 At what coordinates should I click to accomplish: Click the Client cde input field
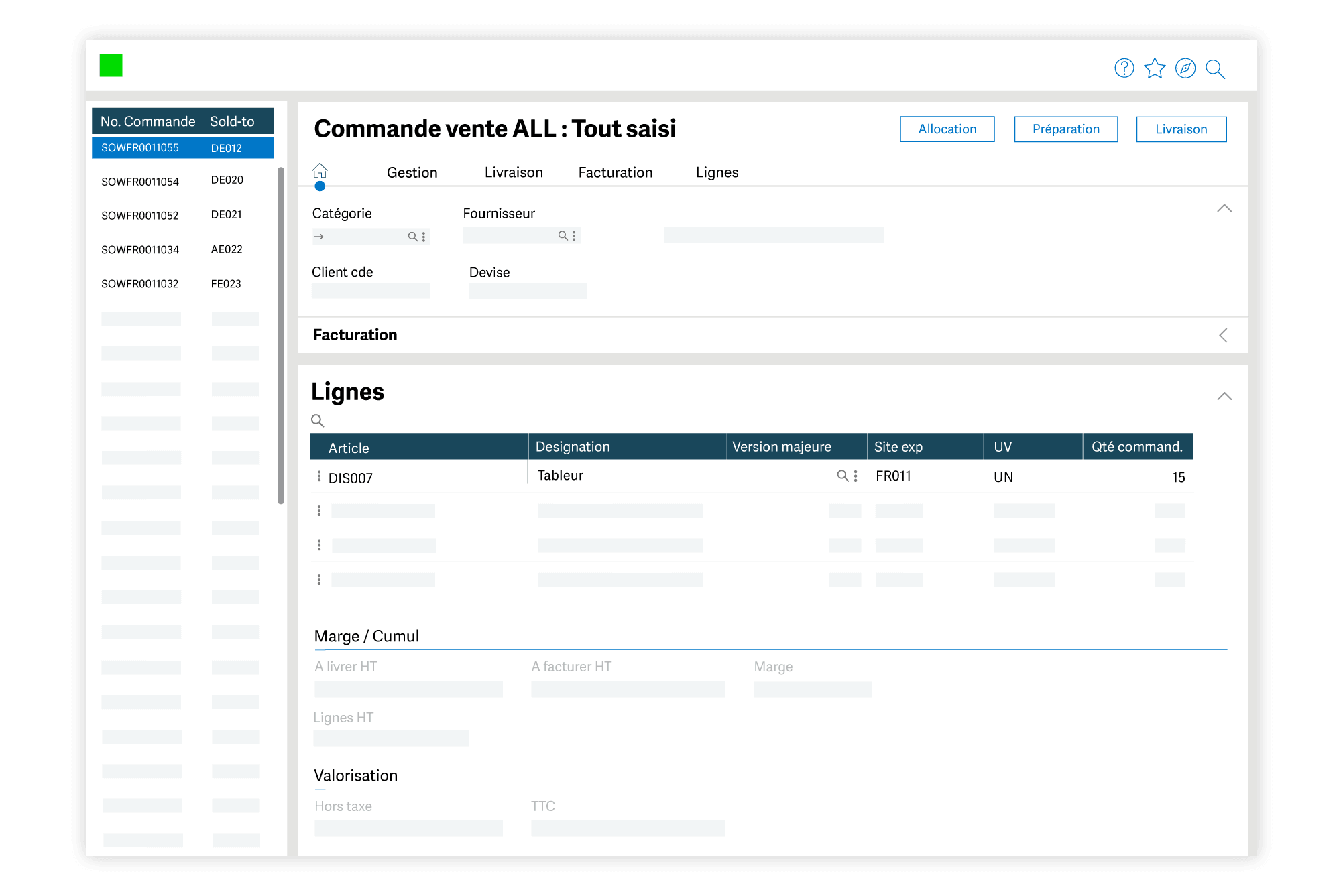tap(371, 292)
